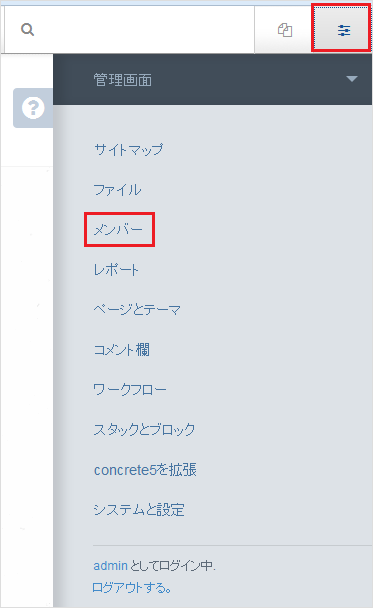The height and width of the screenshot is (608, 373).
Task: Click the help question mark icon
Action: pos(33,108)
